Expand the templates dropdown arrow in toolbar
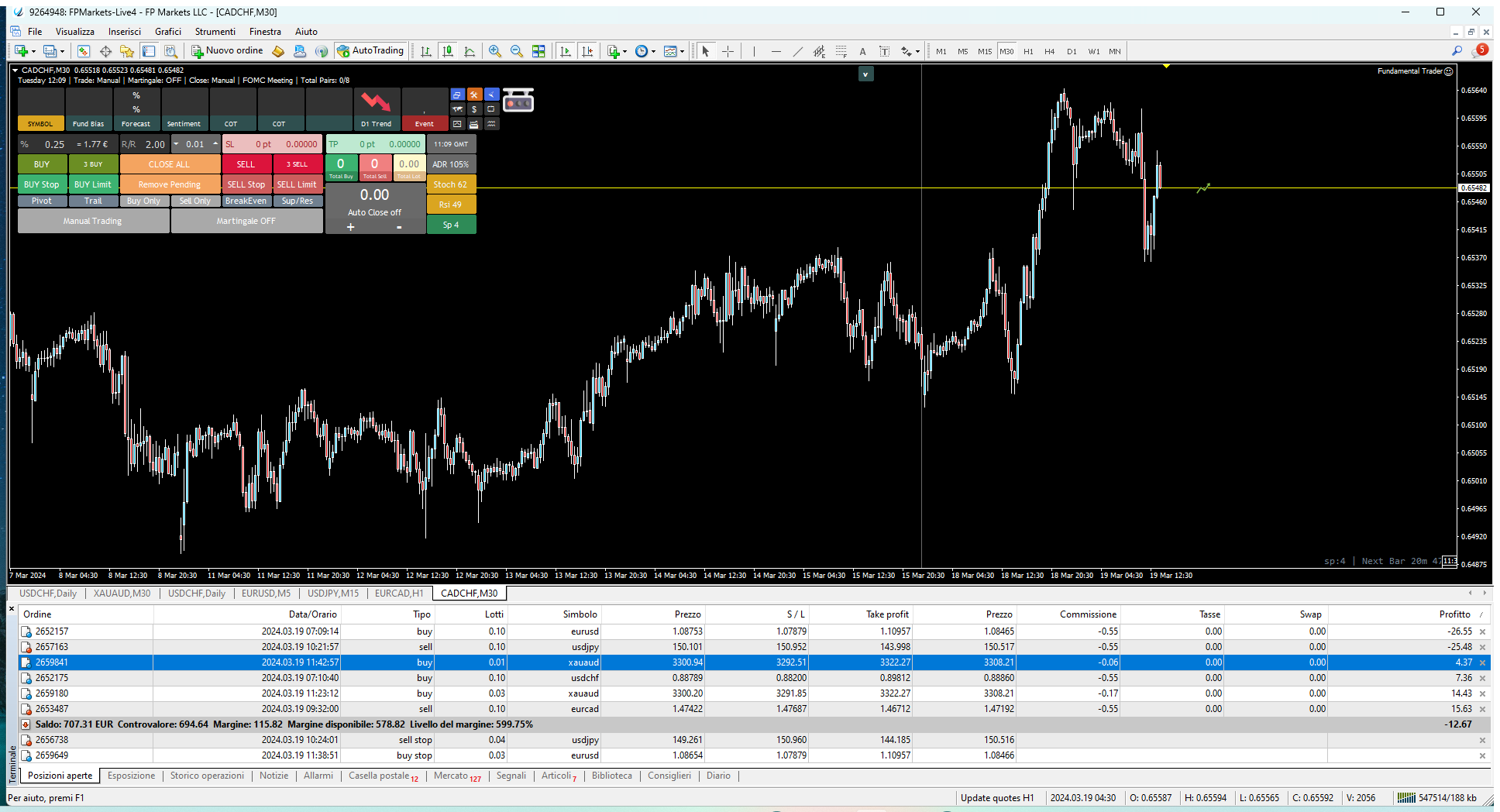 (x=682, y=52)
